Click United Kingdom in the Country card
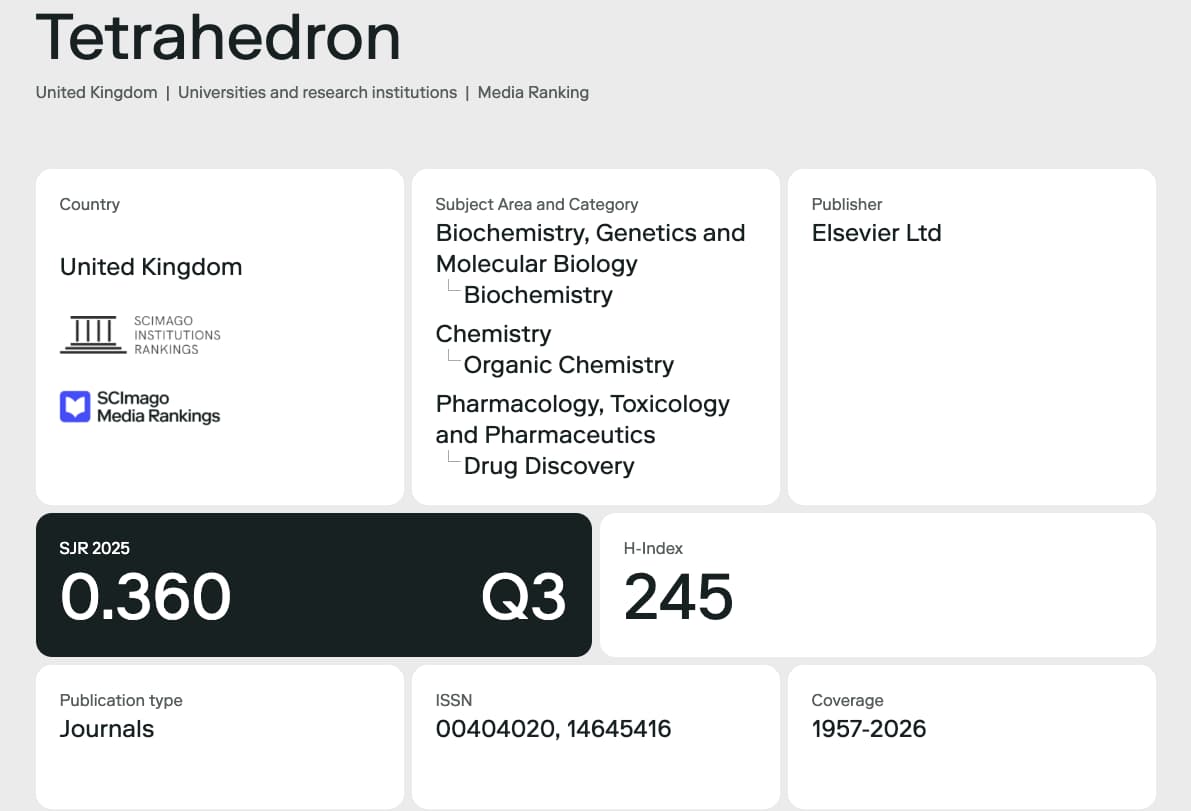 coord(151,267)
